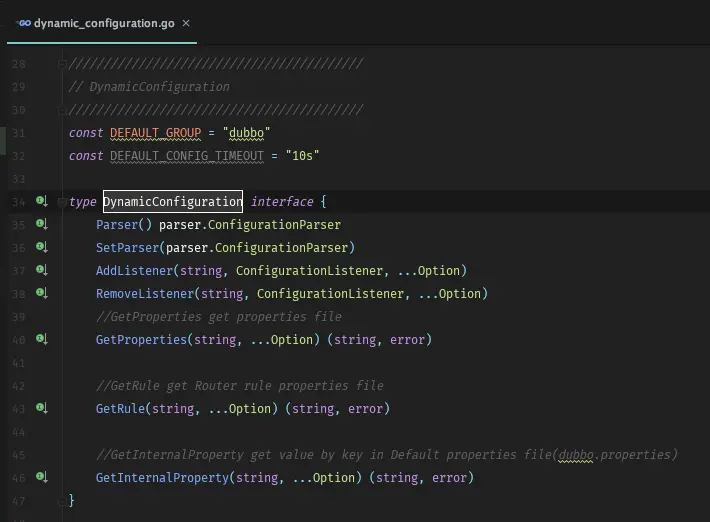Click line number 34 in gutter
This screenshot has width=710, height=522.
[19, 202]
